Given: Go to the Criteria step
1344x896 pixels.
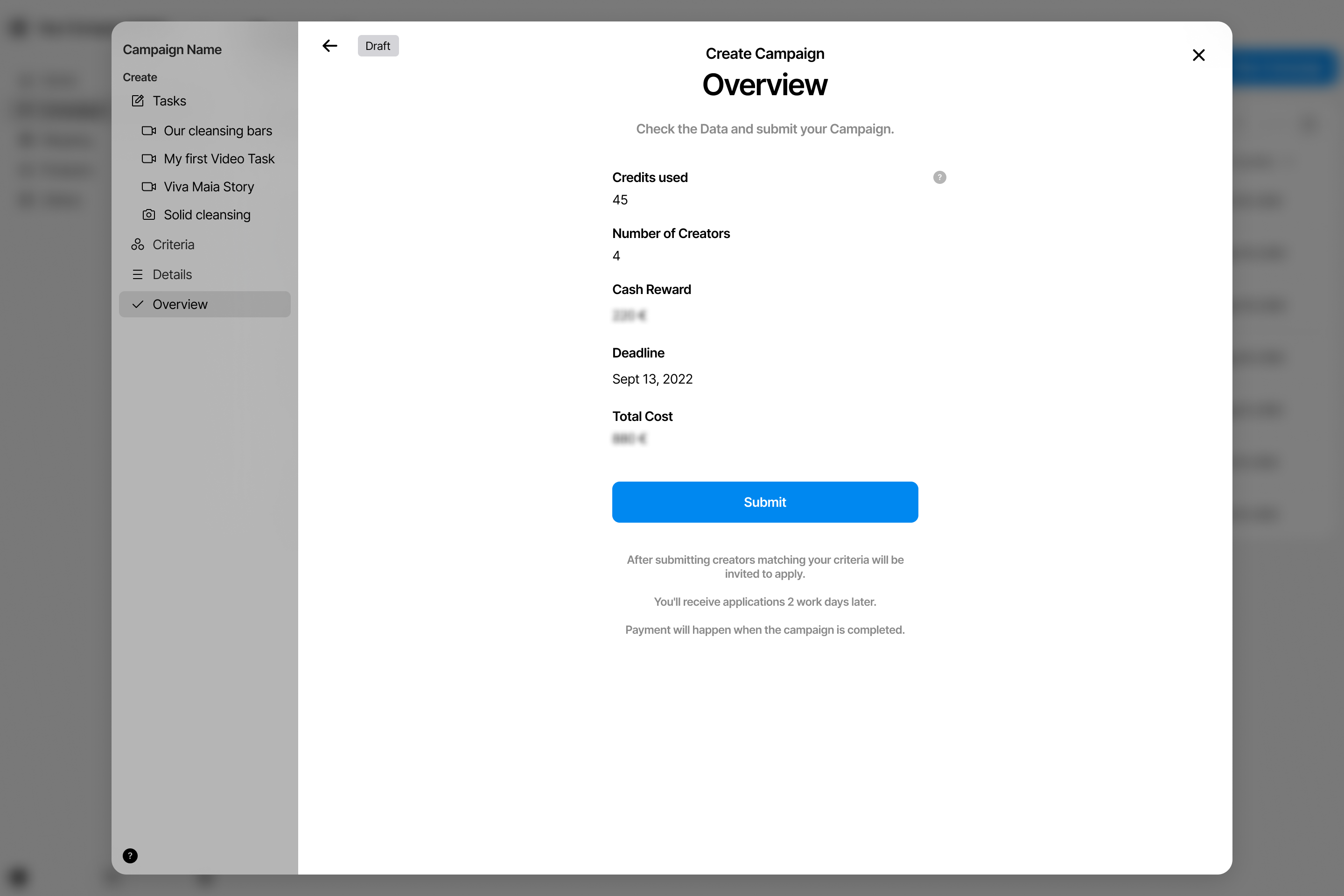Looking at the screenshot, I should coord(173,245).
